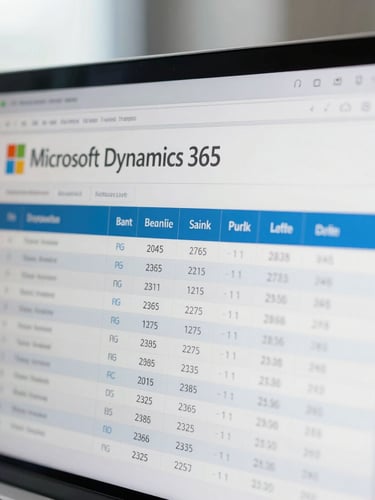Select the cell reading 2366
Screen dimensions: 375x500
pos(141,437)
